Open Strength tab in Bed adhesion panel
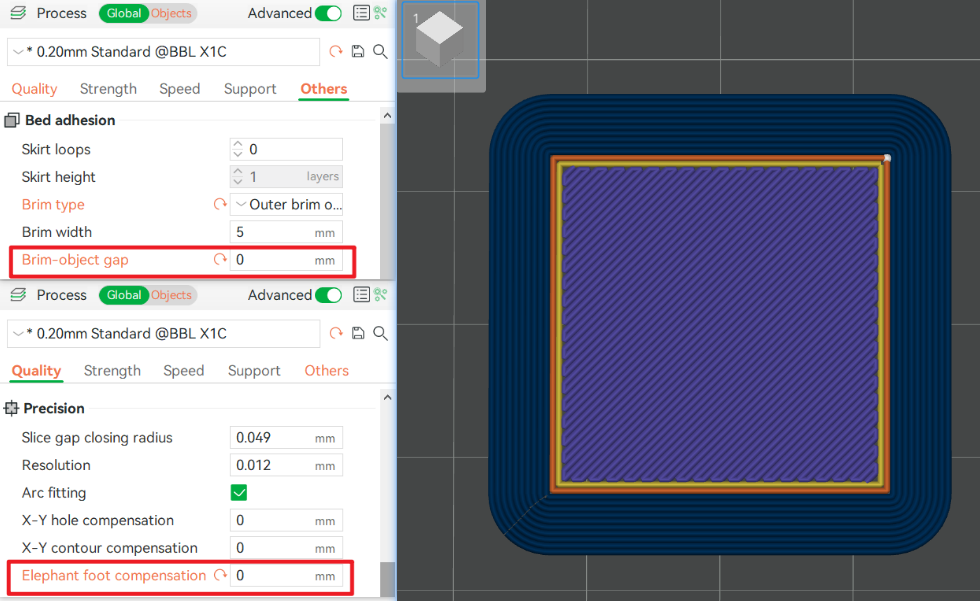 [108, 89]
